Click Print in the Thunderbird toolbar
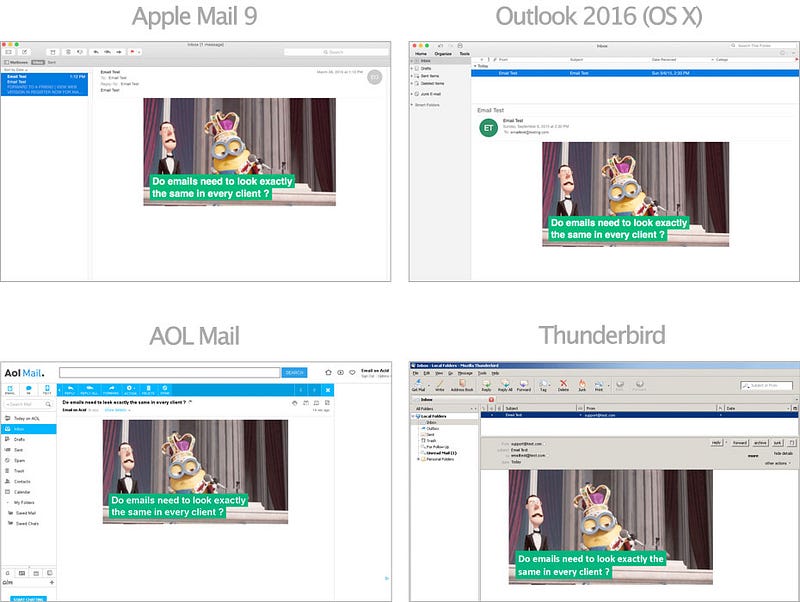This screenshot has height=602, width=800. click(599, 385)
